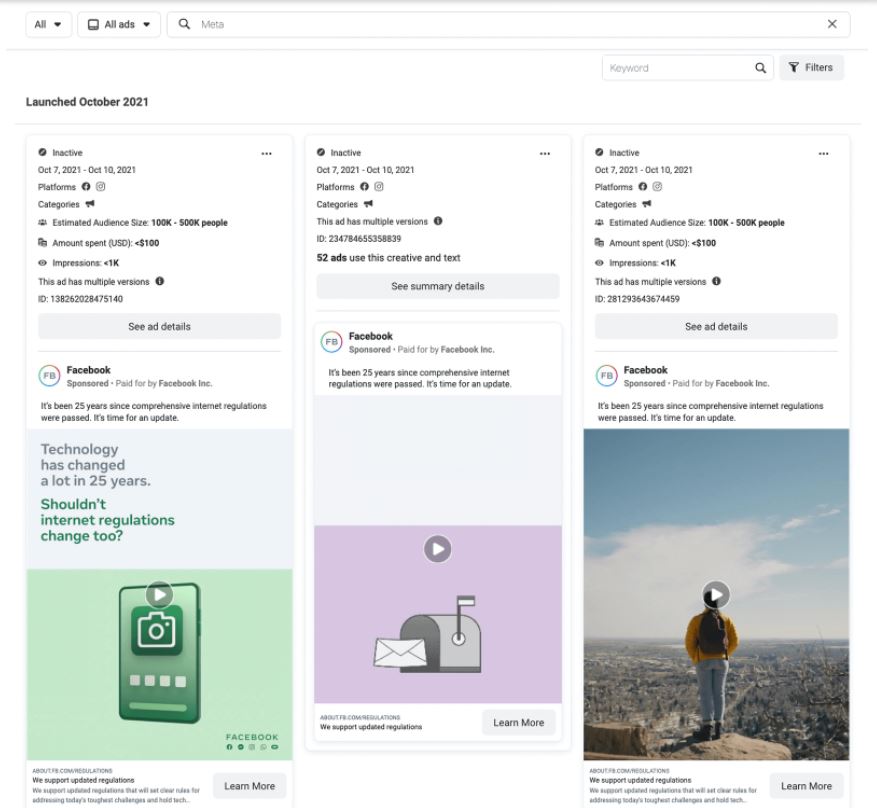Viewport: 877px width, 808px height.
Task: Click See ad details on first ad
Action: 159,326
